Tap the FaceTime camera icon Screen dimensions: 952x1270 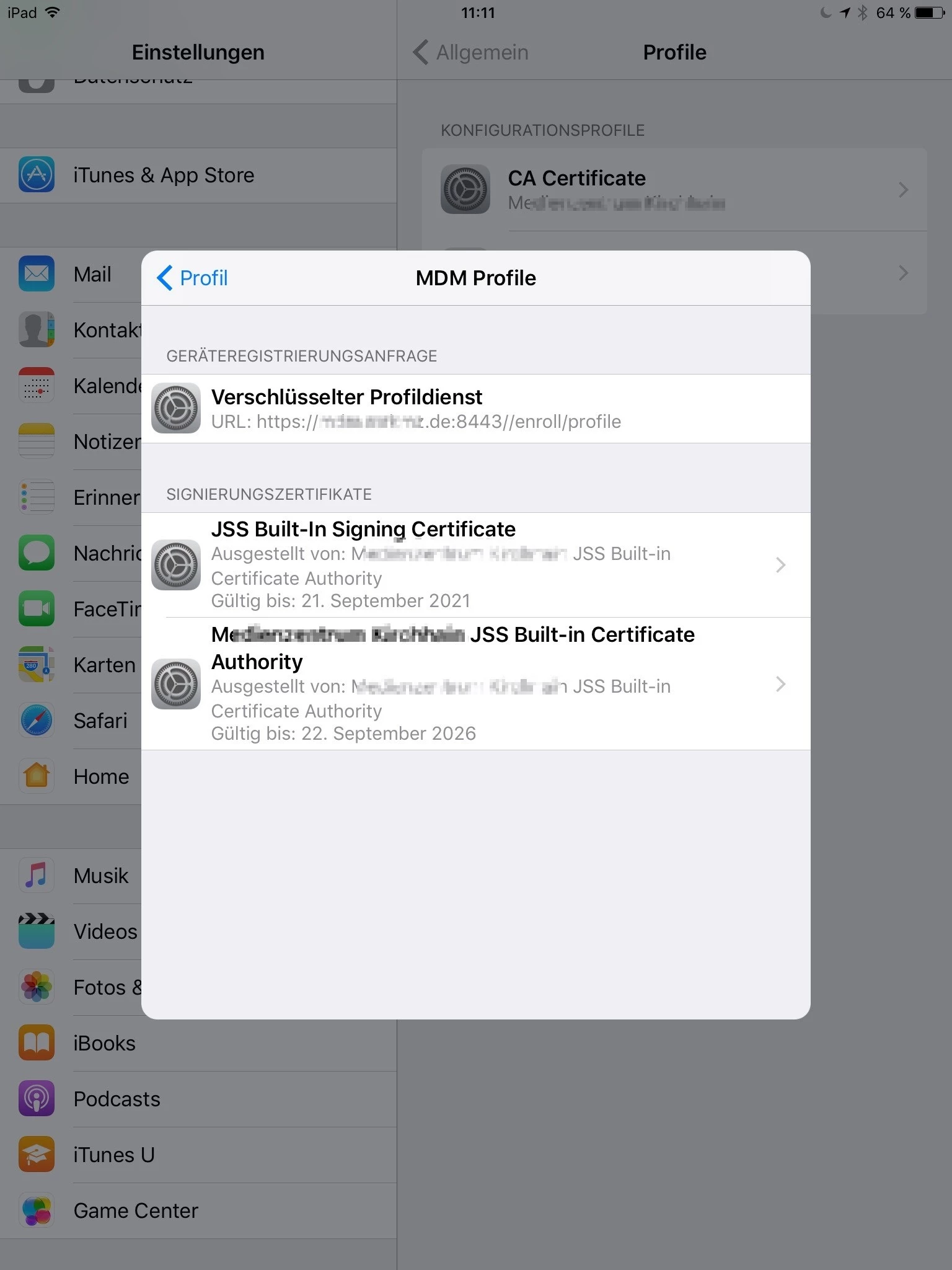(37, 608)
